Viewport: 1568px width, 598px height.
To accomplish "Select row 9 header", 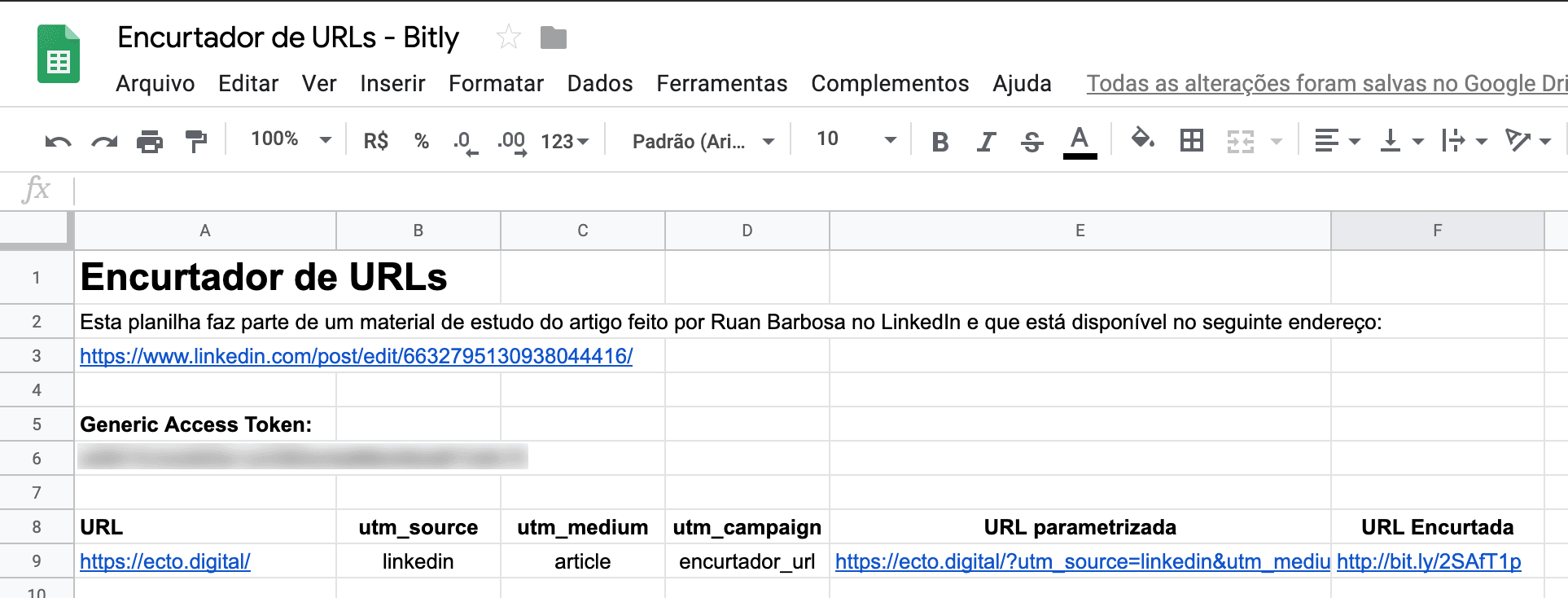I will tap(37, 561).
